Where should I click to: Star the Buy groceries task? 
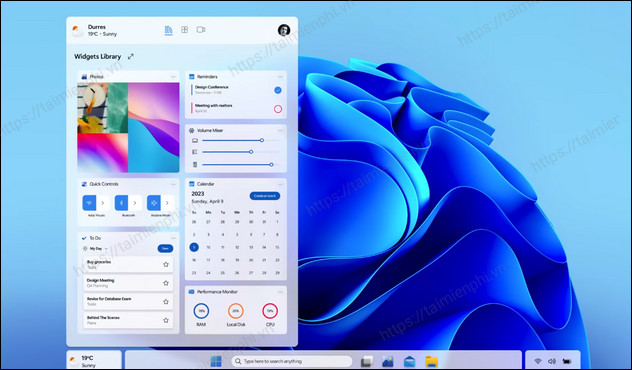(x=166, y=264)
